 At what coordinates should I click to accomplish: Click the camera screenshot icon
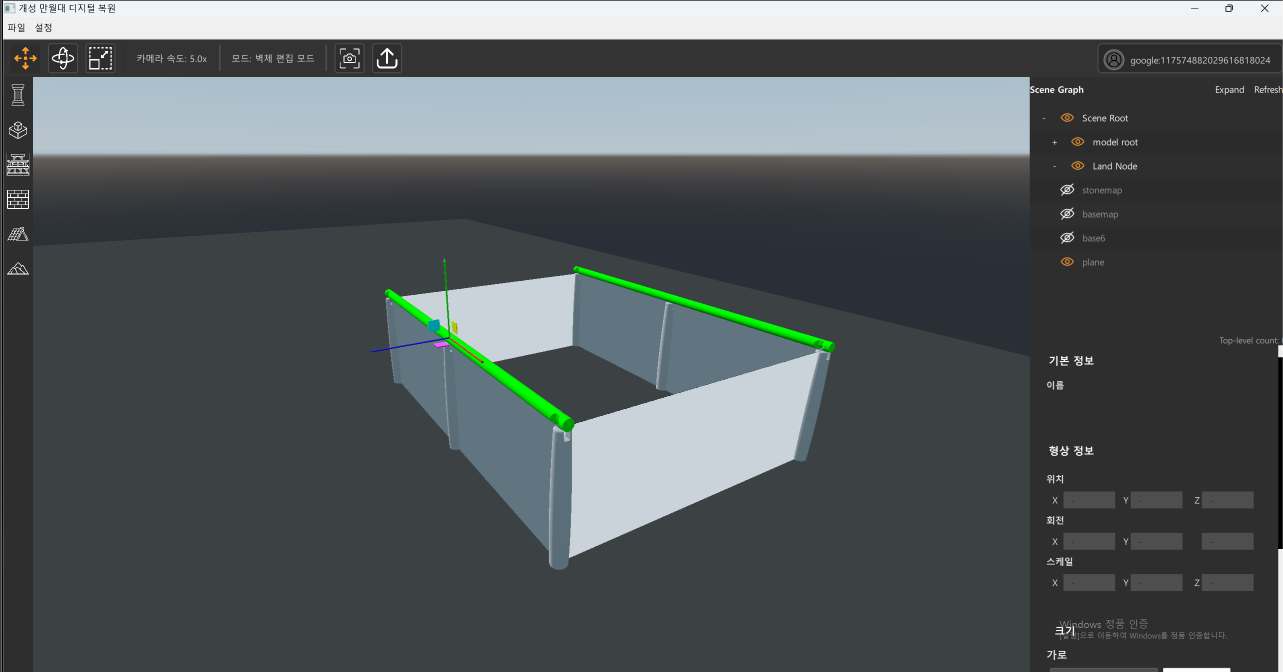pos(349,59)
